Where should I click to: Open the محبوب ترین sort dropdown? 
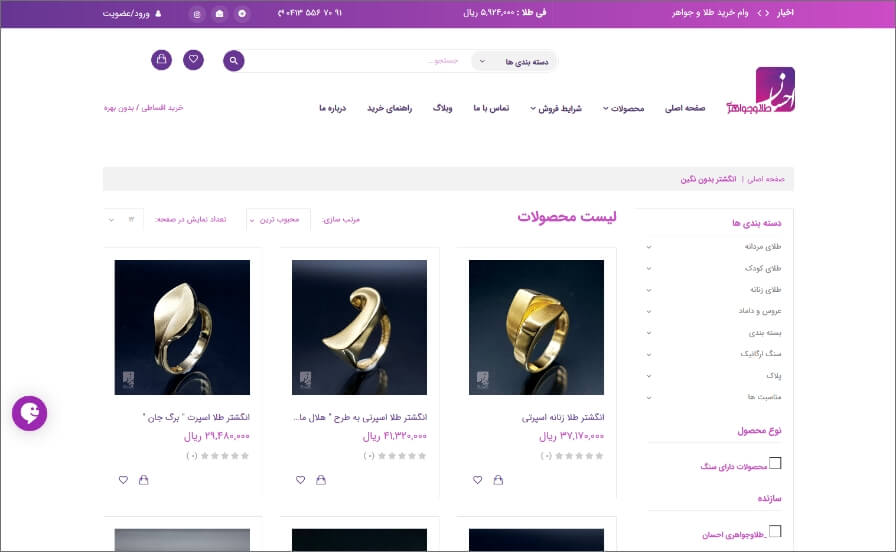(x=279, y=220)
